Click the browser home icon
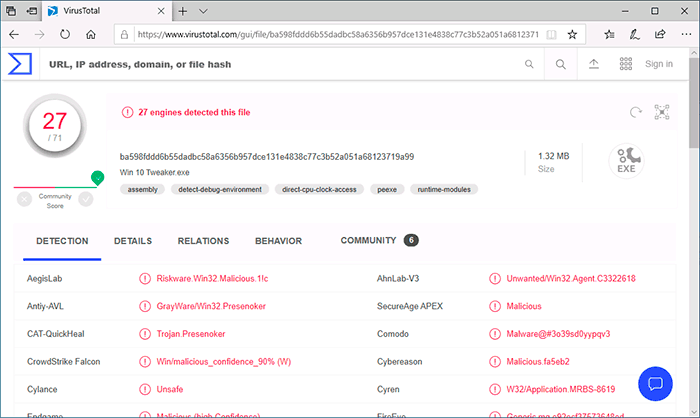 [x=91, y=33]
